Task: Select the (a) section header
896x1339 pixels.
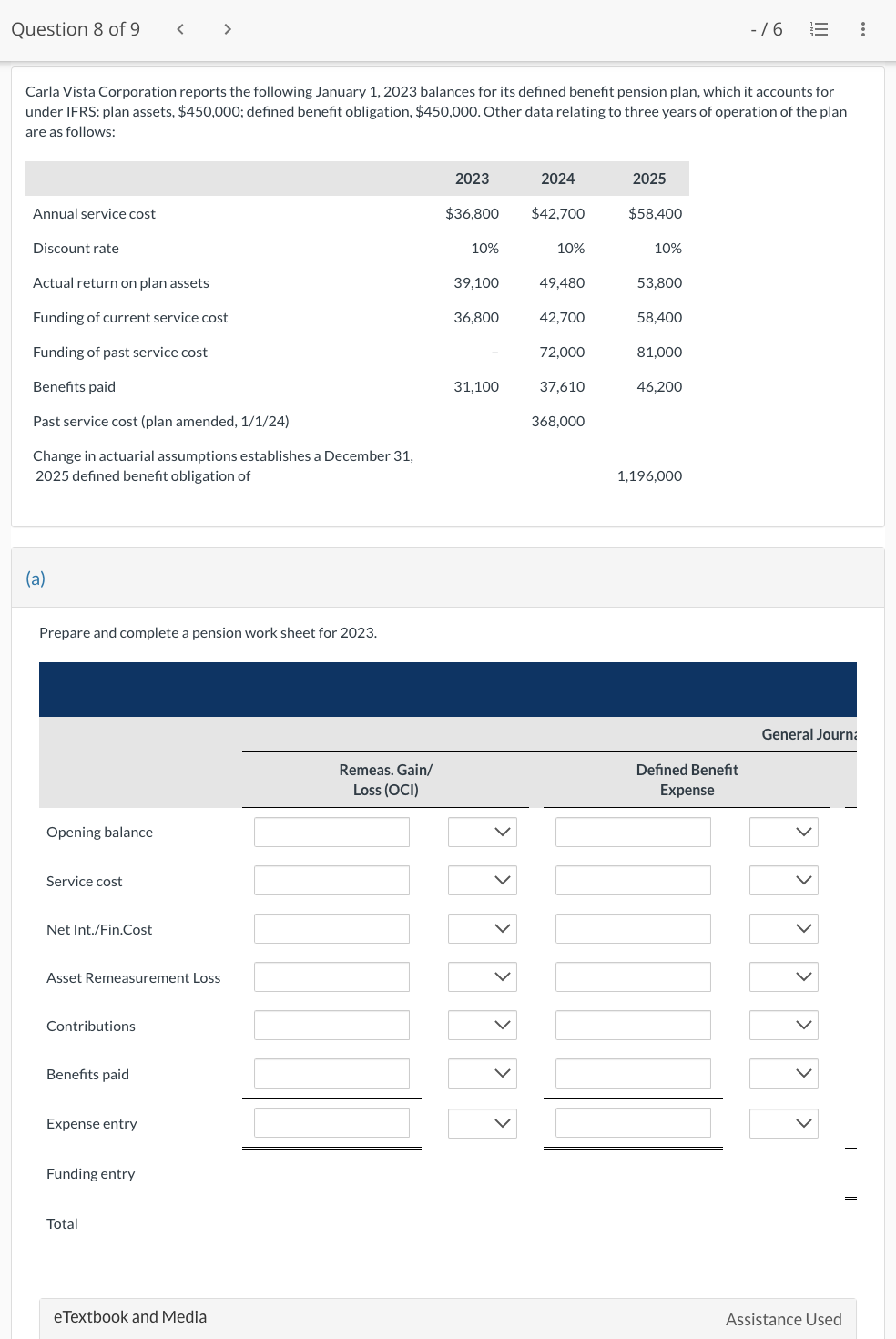Action: 36,578
